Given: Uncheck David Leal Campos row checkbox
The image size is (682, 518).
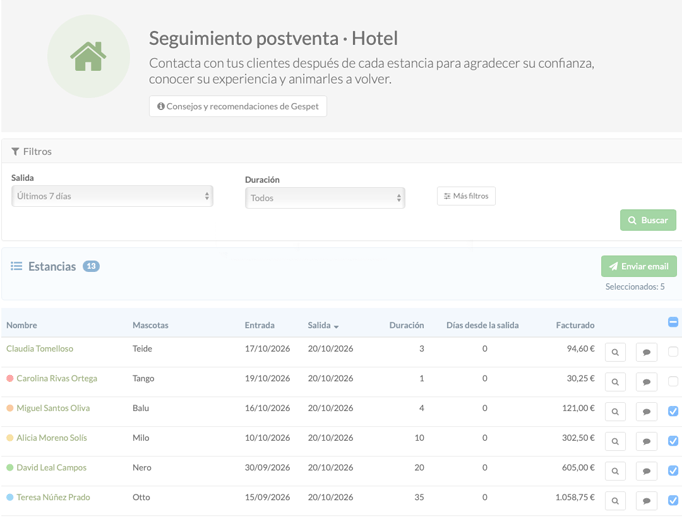Looking at the screenshot, I should point(673,471).
